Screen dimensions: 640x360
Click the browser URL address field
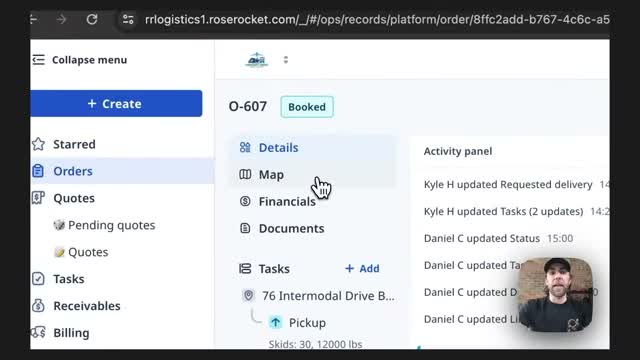[377, 19]
